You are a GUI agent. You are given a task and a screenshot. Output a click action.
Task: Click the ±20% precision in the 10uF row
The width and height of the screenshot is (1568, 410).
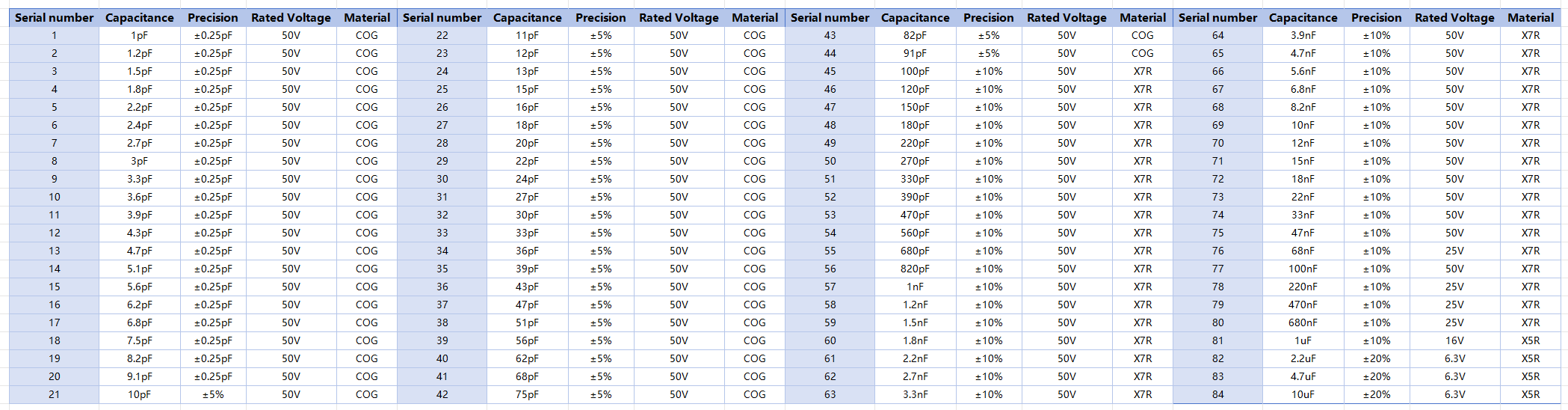tap(1377, 394)
